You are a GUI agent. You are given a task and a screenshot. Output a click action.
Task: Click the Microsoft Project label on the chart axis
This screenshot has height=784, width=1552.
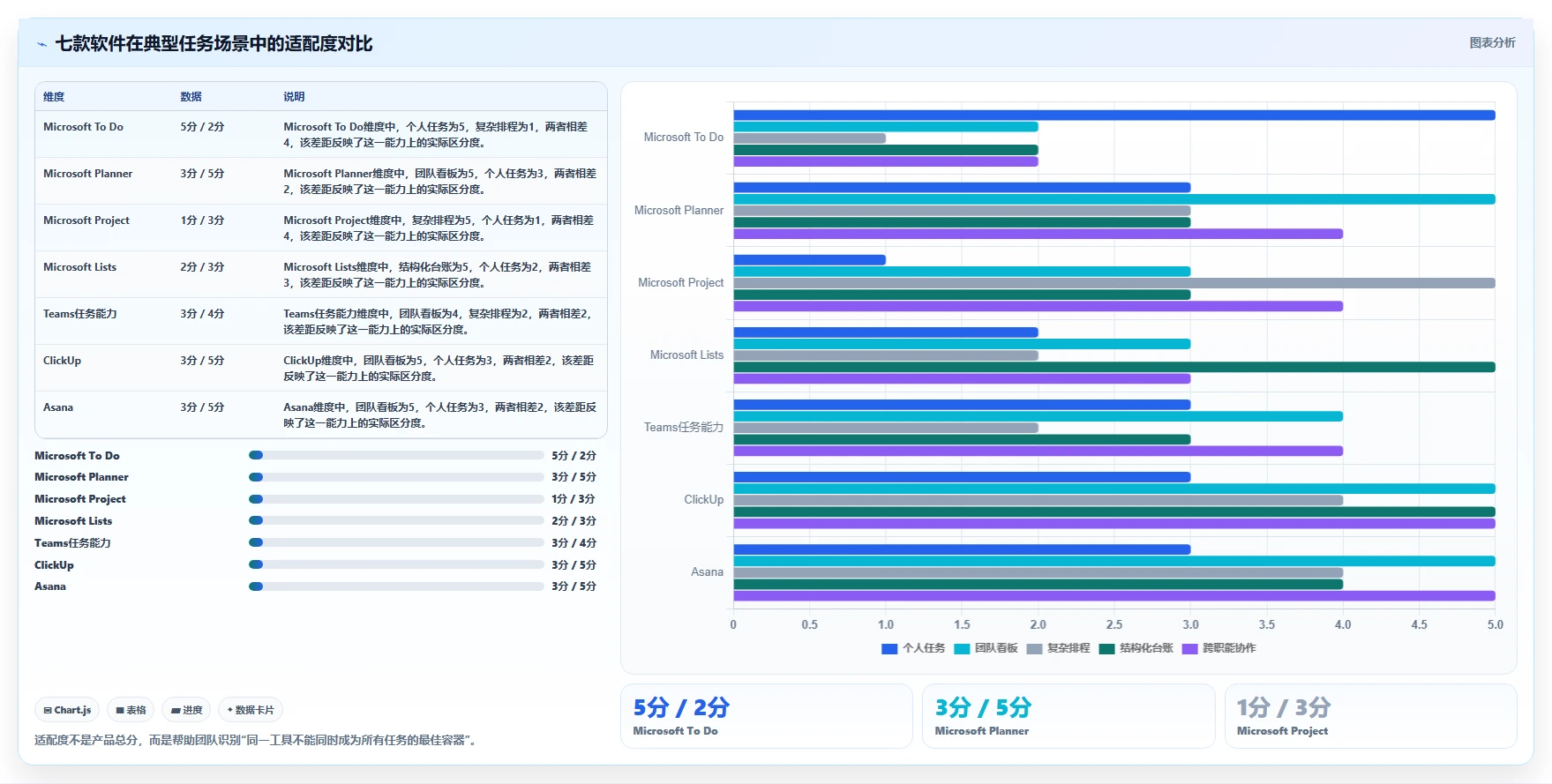680,283
